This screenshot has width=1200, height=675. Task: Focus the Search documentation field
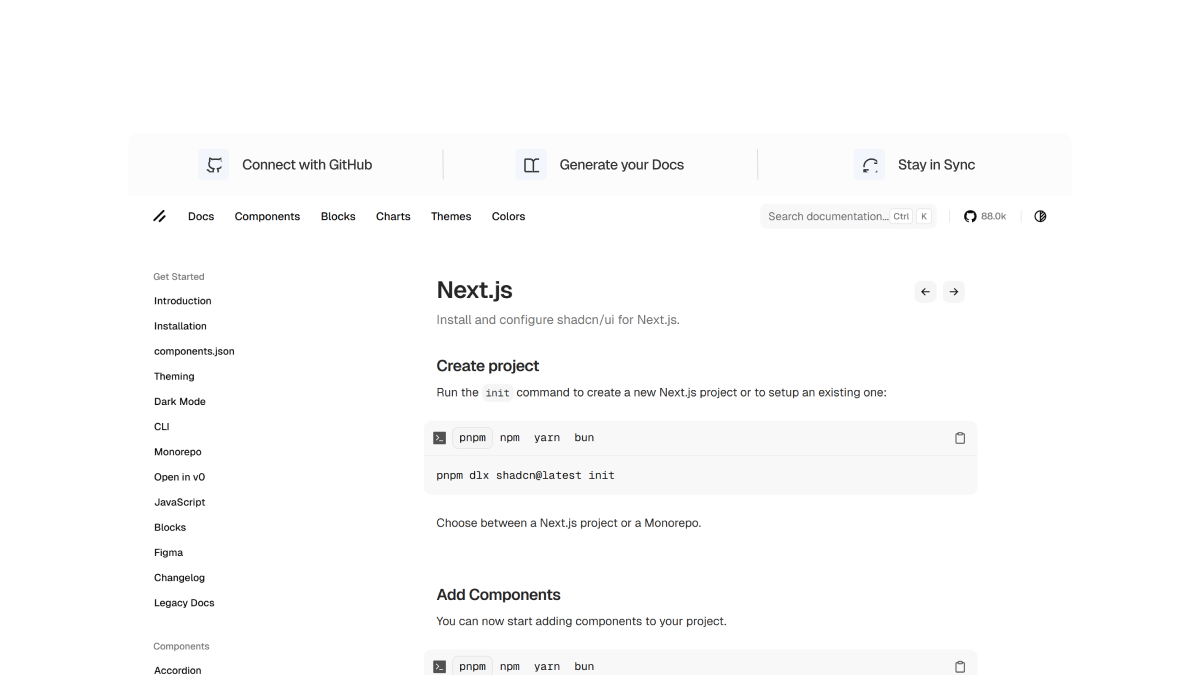coord(848,216)
